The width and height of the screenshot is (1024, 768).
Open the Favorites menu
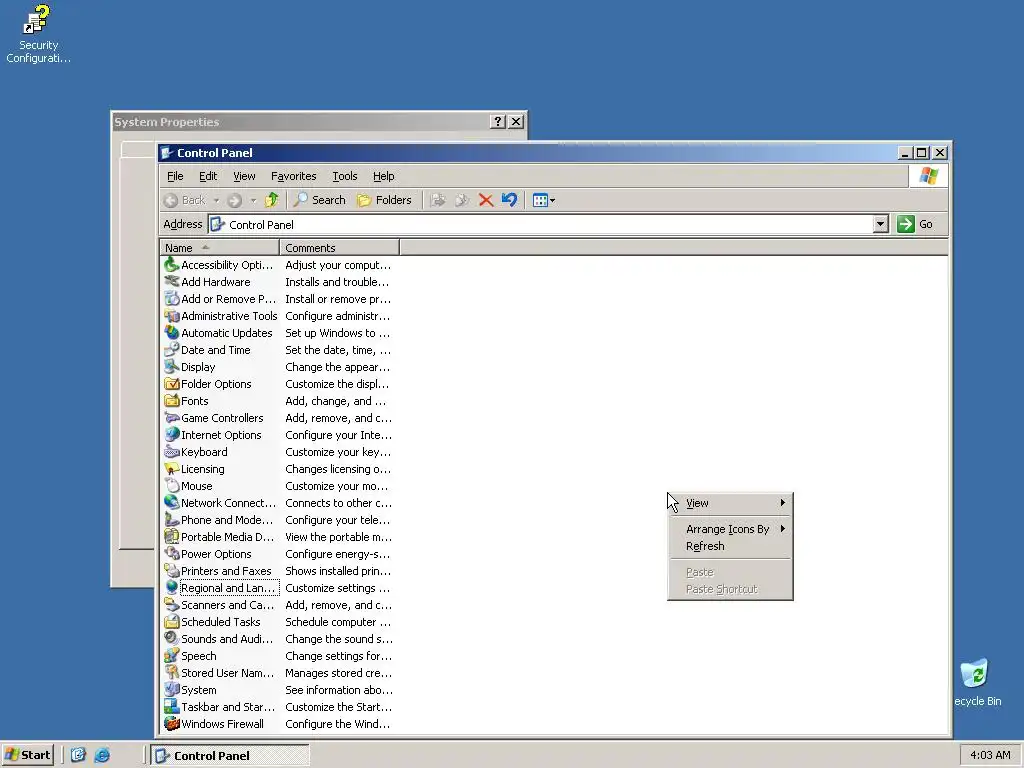(293, 176)
